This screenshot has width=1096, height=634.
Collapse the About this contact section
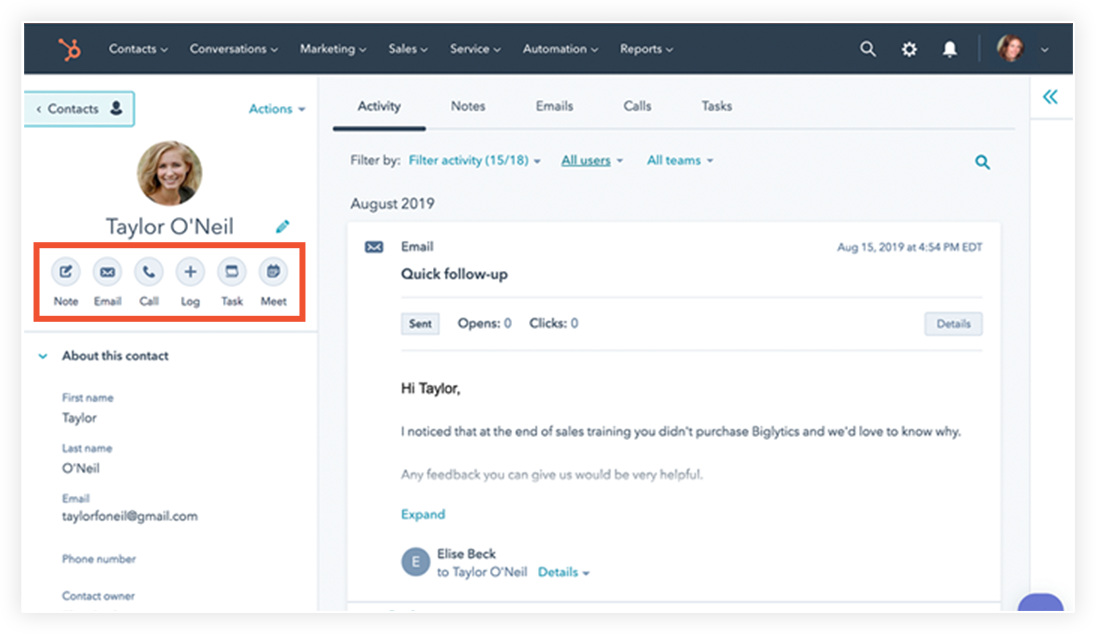click(x=42, y=355)
